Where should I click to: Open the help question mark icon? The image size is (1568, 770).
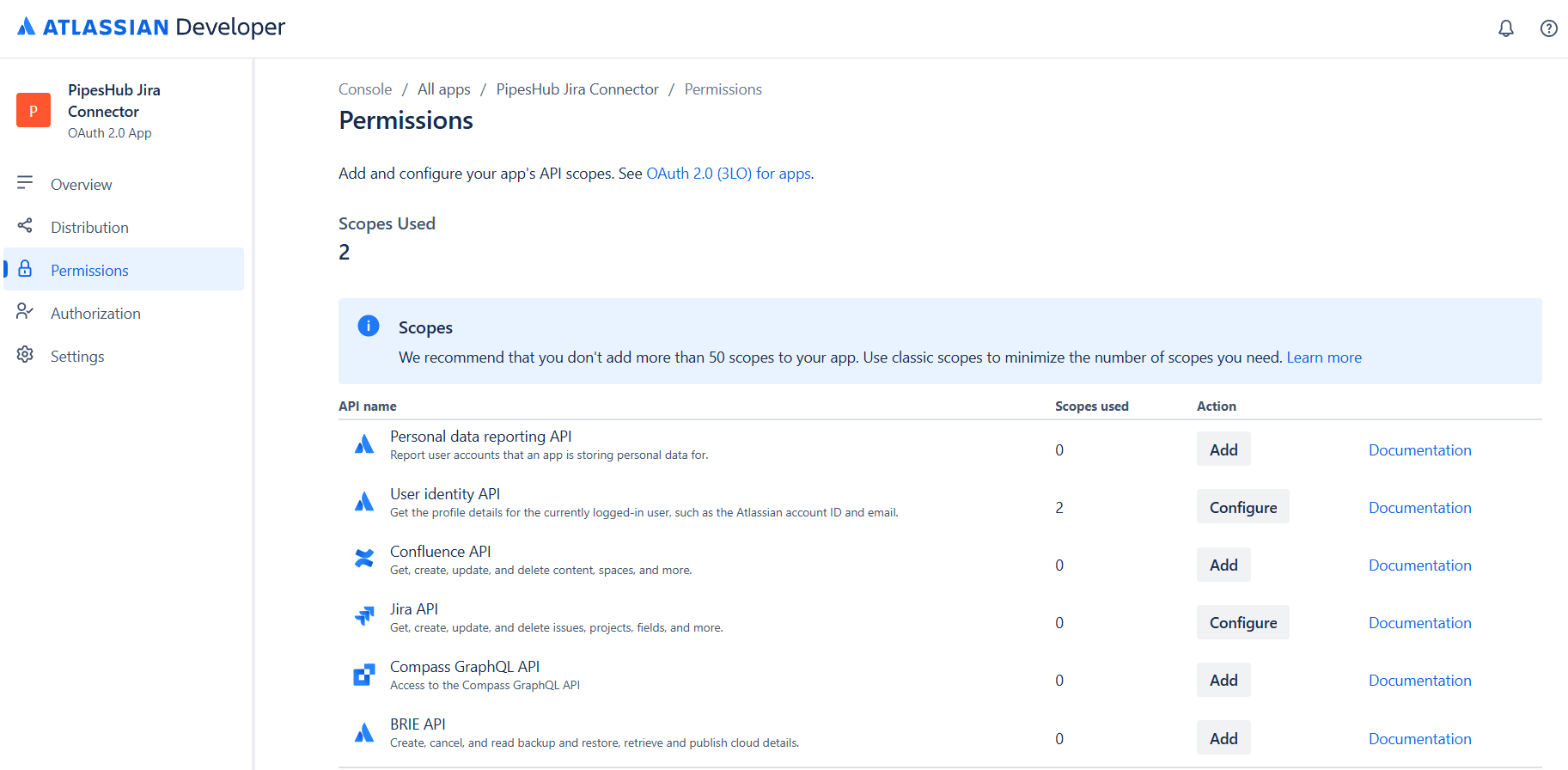click(x=1548, y=28)
